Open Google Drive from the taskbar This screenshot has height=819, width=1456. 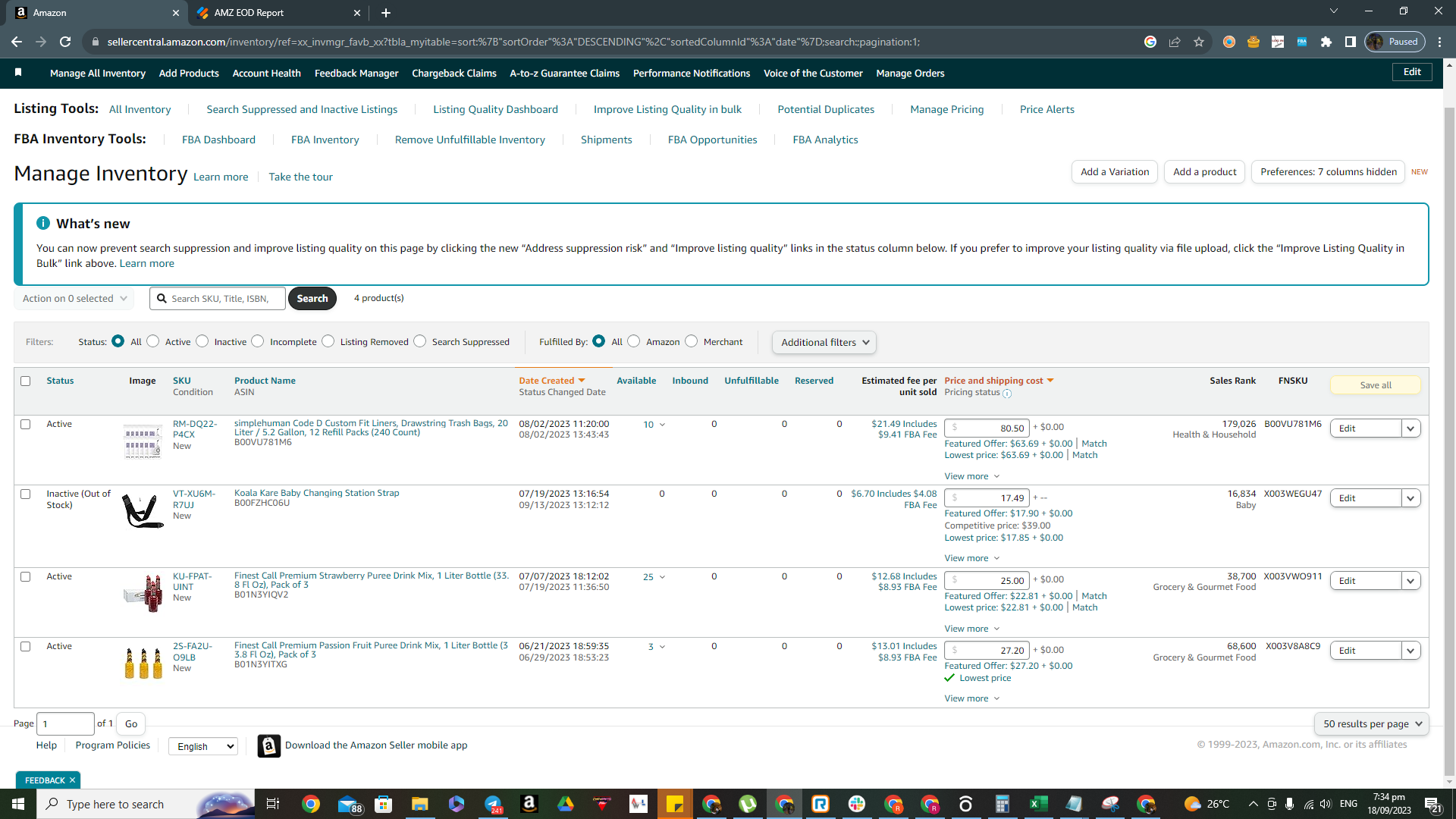(x=566, y=804)
